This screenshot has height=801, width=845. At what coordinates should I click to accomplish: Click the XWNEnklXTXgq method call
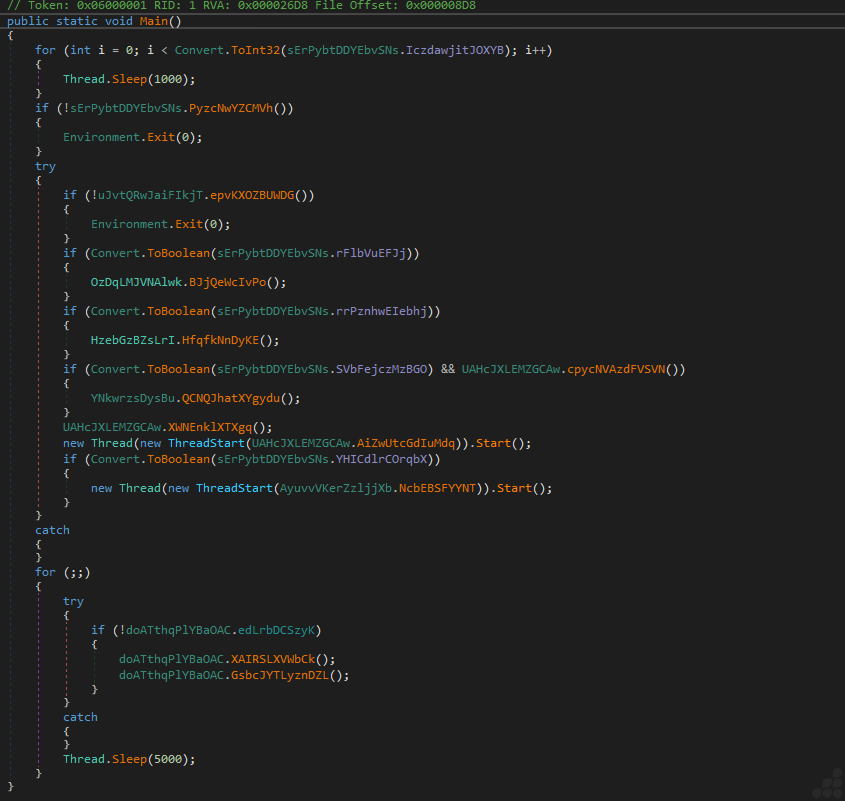[x=212, y=427]
